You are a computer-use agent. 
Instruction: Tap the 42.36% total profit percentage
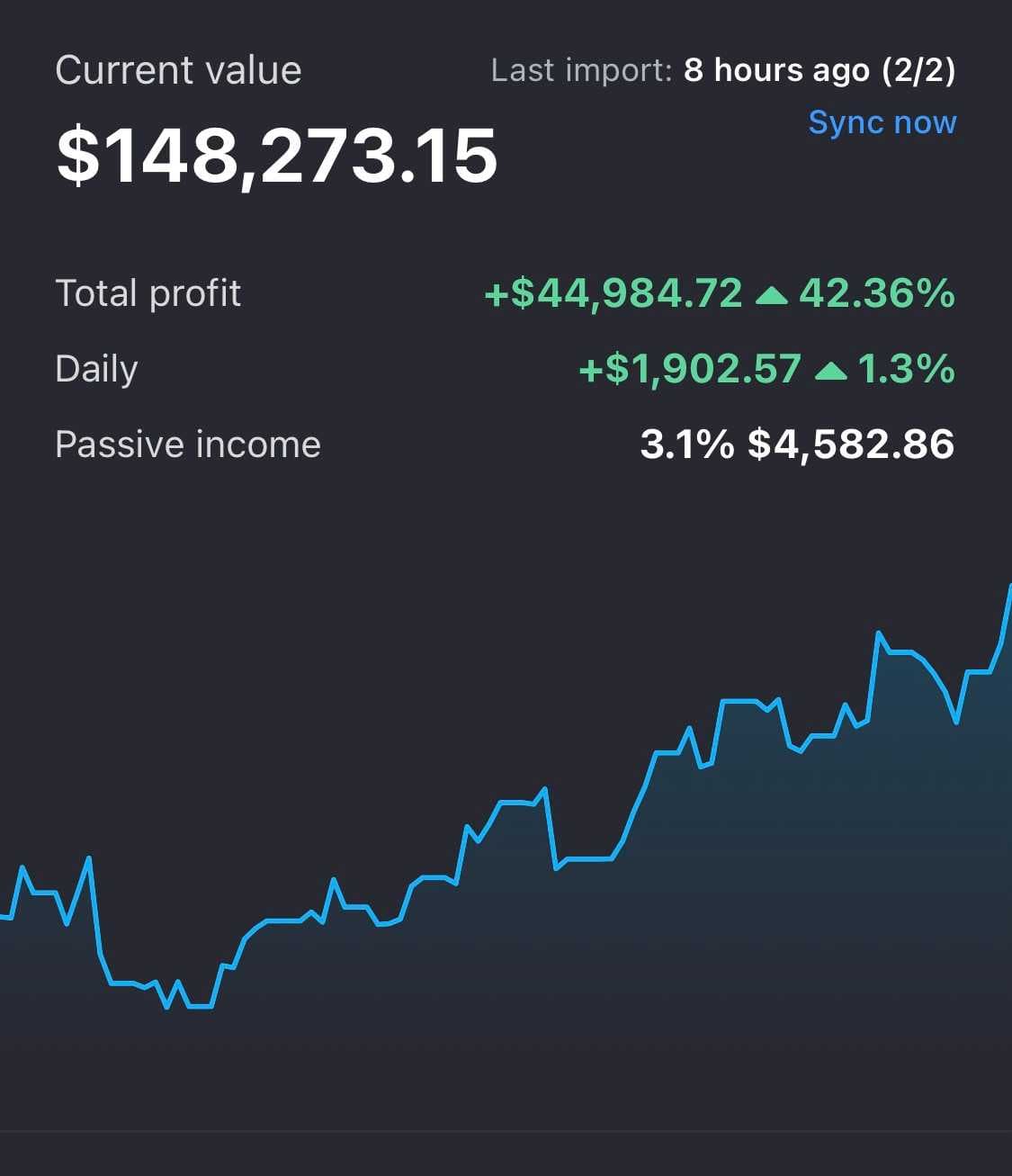coord(877,293)
